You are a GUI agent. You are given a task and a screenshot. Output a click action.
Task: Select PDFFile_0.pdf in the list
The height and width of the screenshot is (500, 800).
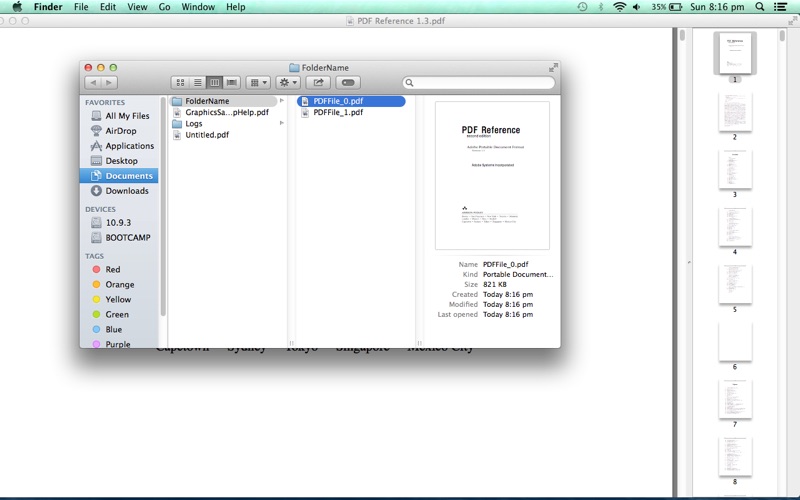pos(351,101)
